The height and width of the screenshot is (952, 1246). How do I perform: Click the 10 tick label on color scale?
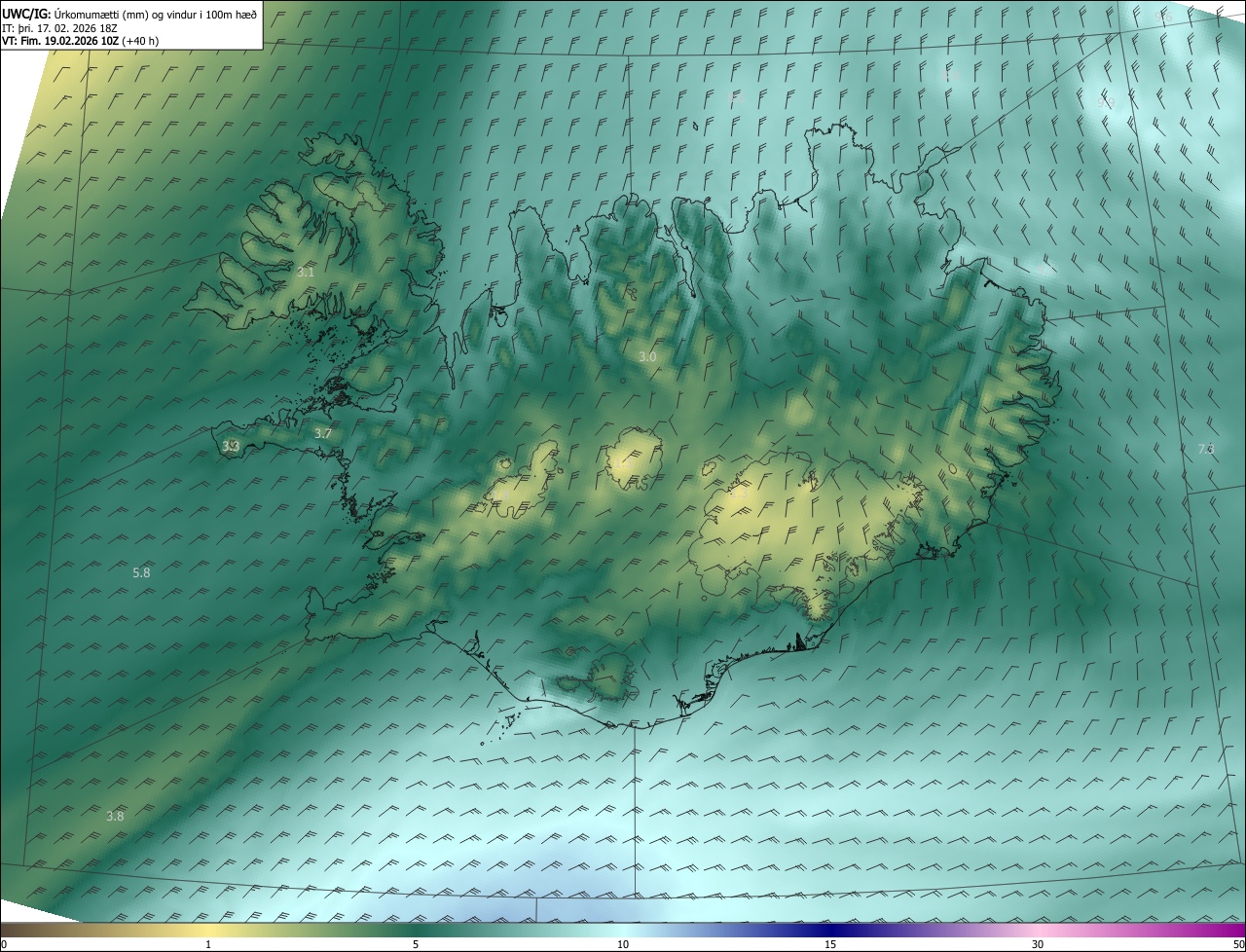coord(623,944)
